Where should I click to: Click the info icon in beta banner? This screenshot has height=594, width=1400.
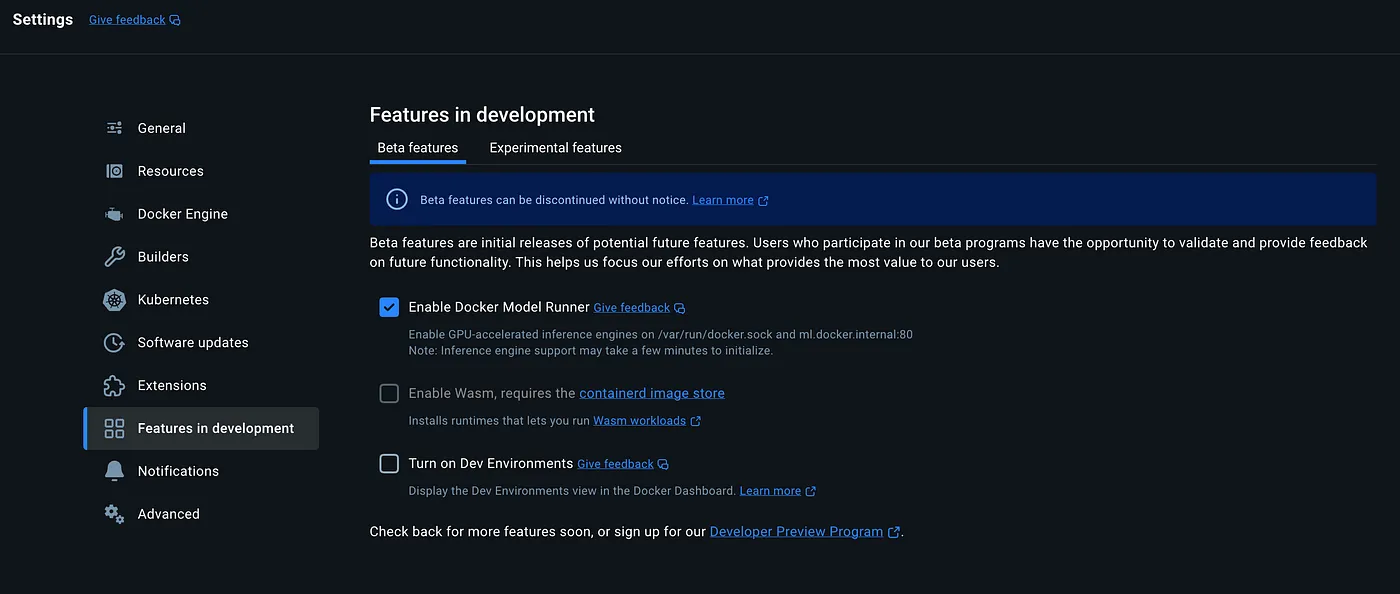click(x=397, y=199)
